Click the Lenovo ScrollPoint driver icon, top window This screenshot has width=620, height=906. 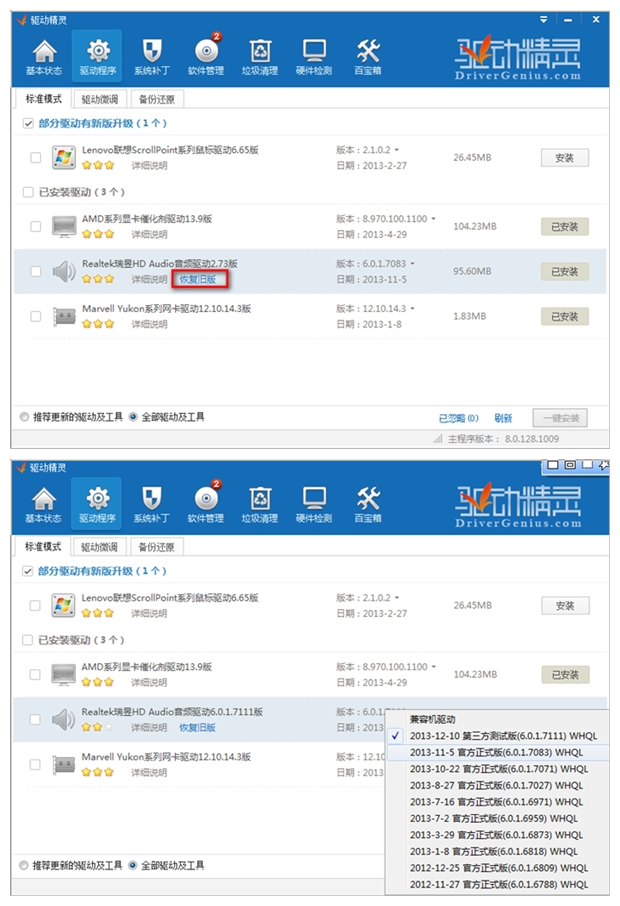coord(64,157)
